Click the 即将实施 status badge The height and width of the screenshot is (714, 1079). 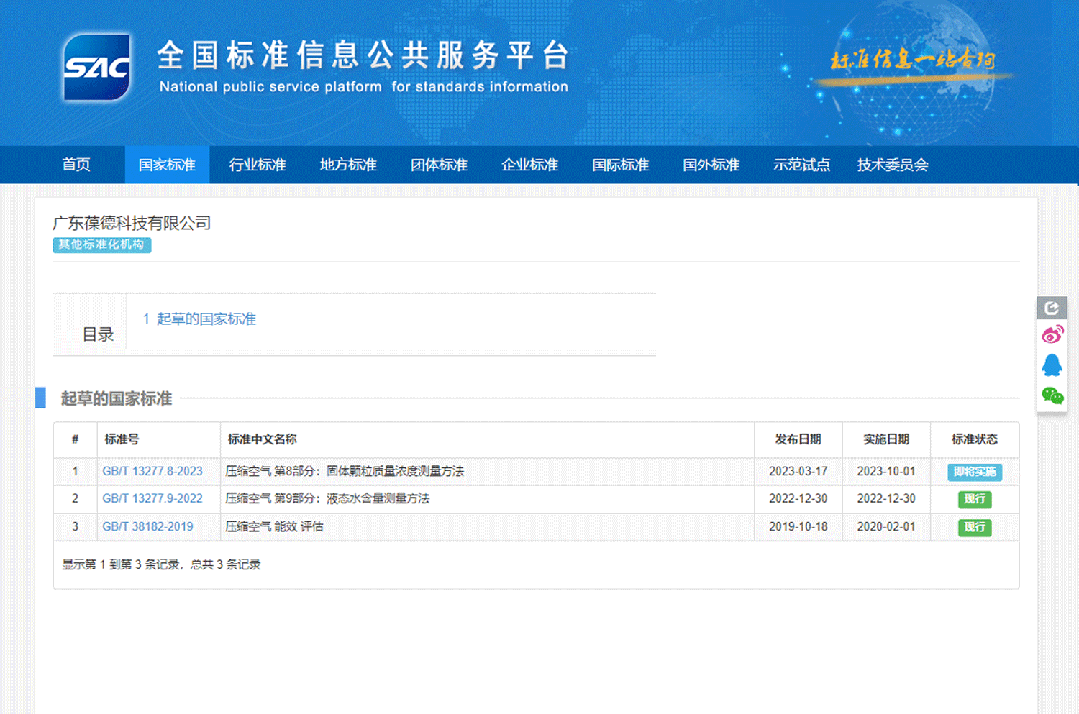pyautogui.click(x=972, y=470)
